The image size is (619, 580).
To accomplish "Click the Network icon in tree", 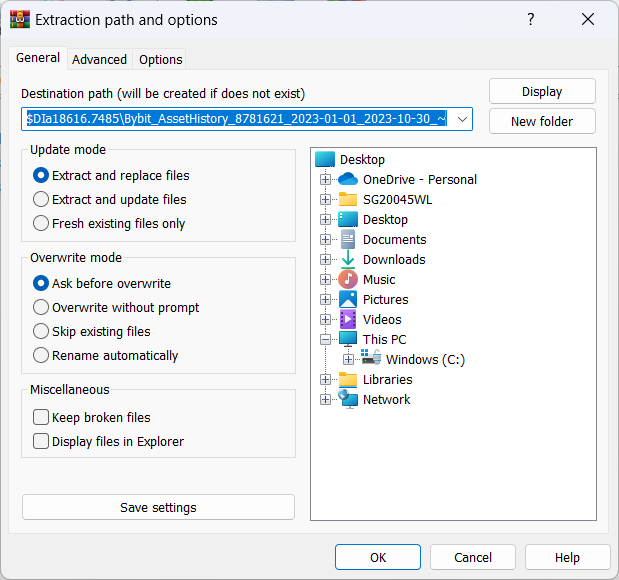I will click(x=348, y=400).
